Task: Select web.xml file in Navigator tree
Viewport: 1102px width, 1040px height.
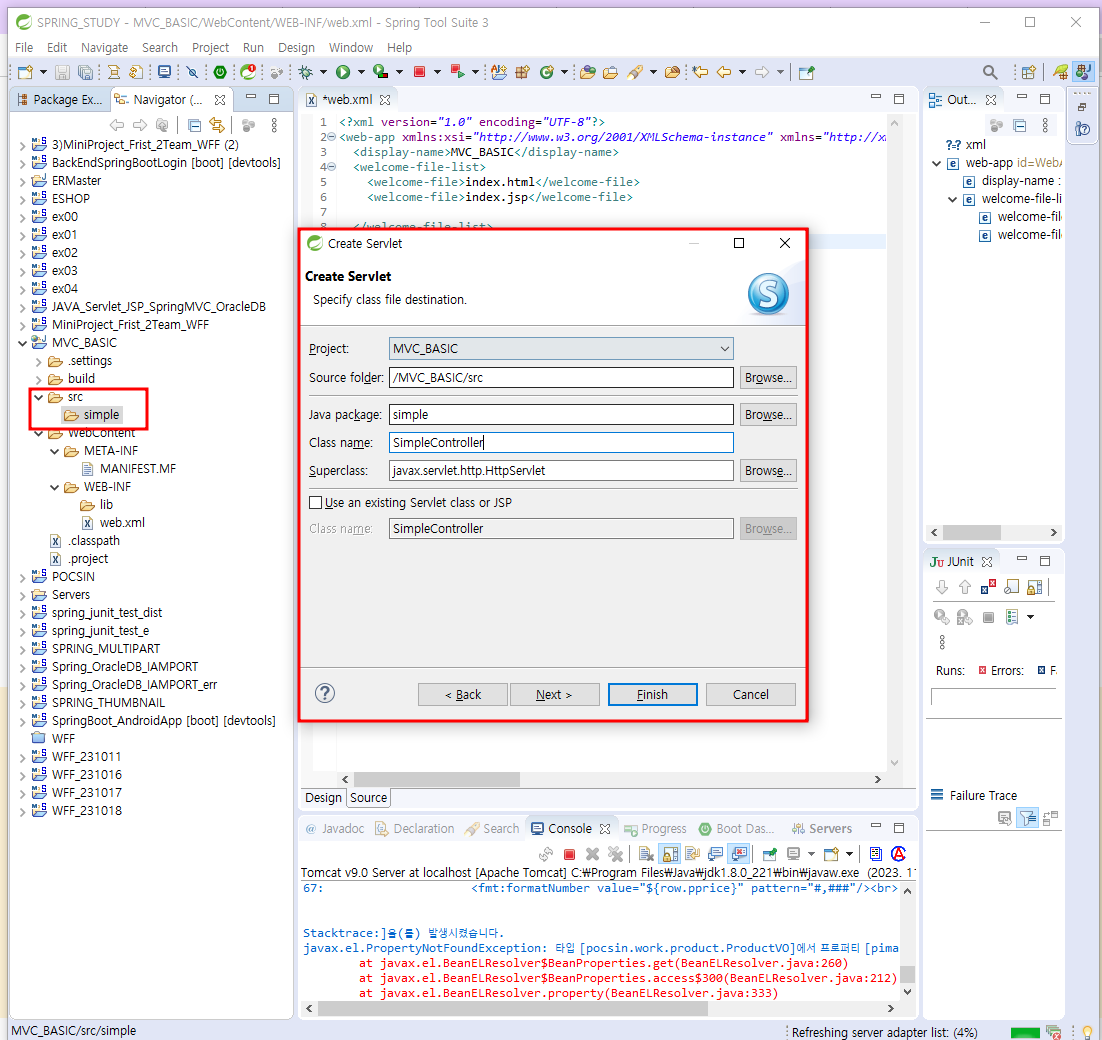Action: (x=114, y=523)
